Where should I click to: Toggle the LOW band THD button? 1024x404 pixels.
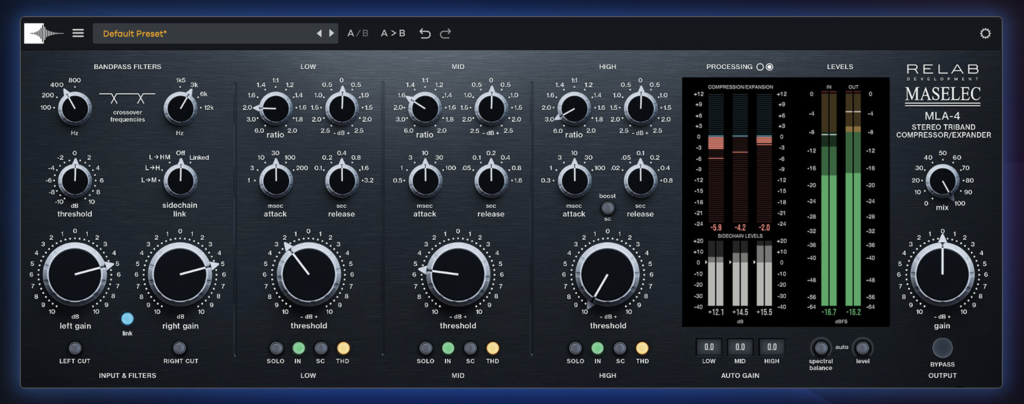click(343, 348)
